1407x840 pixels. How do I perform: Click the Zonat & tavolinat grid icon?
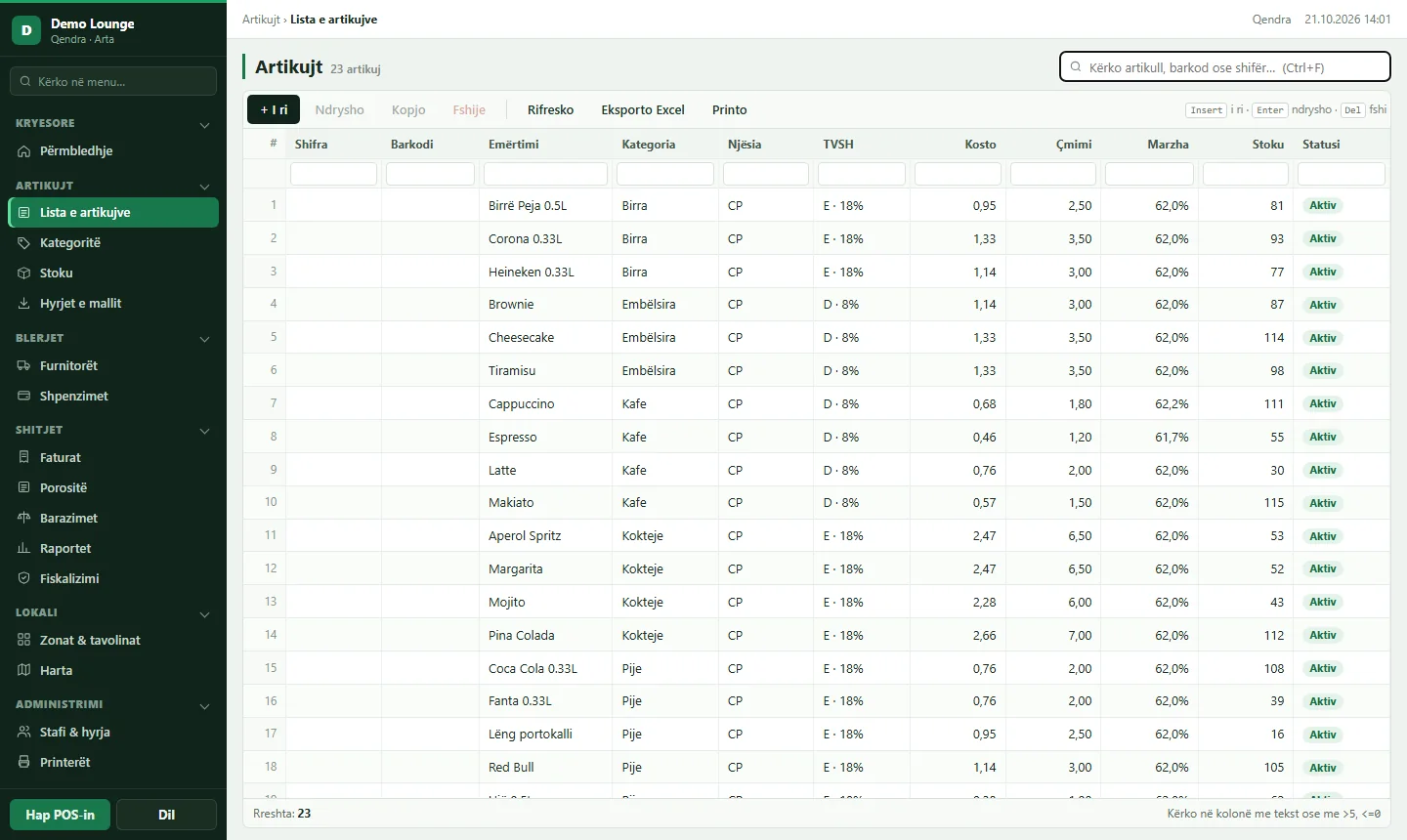click(24, 641)
